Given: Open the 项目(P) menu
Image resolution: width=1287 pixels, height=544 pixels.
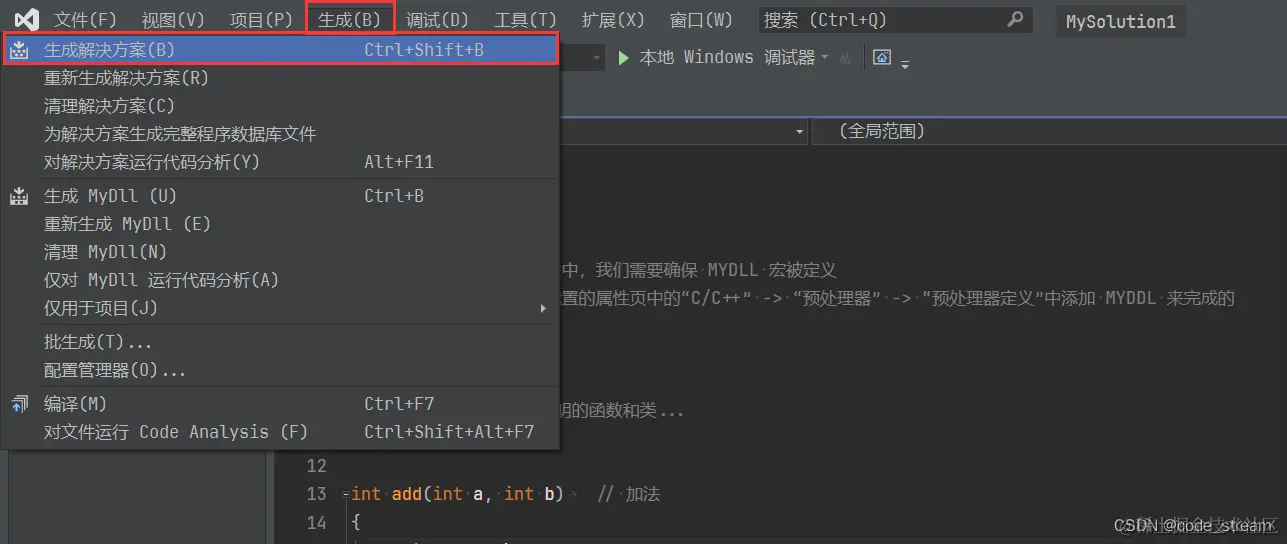Looking at the screenshot, I should point(261,20).
